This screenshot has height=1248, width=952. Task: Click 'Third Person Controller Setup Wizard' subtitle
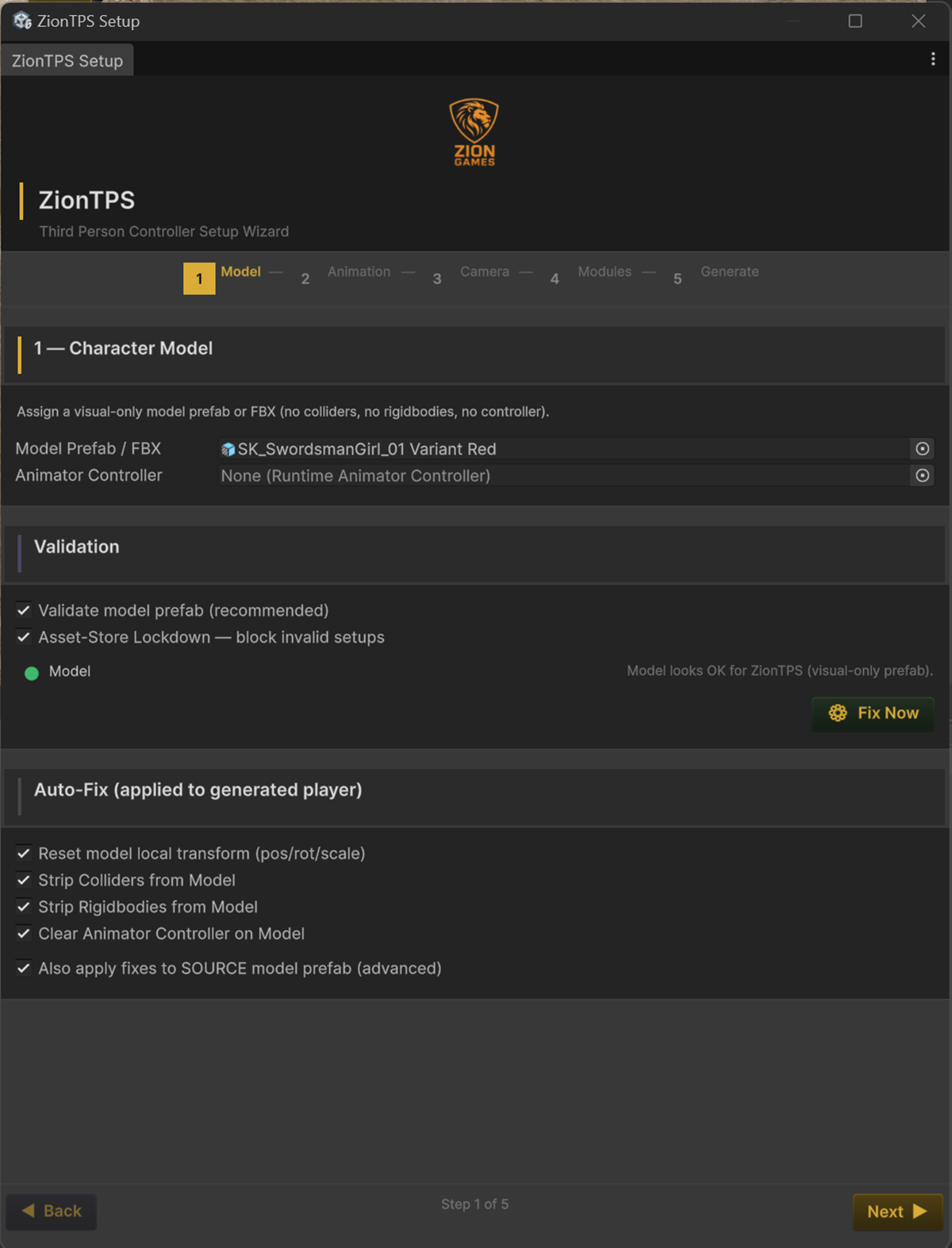164,232
